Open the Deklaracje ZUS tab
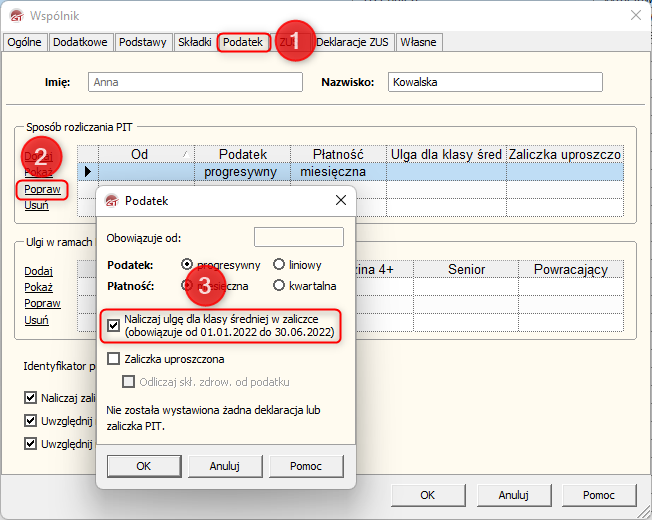This screenshot has height=520, width=652. 352,42
